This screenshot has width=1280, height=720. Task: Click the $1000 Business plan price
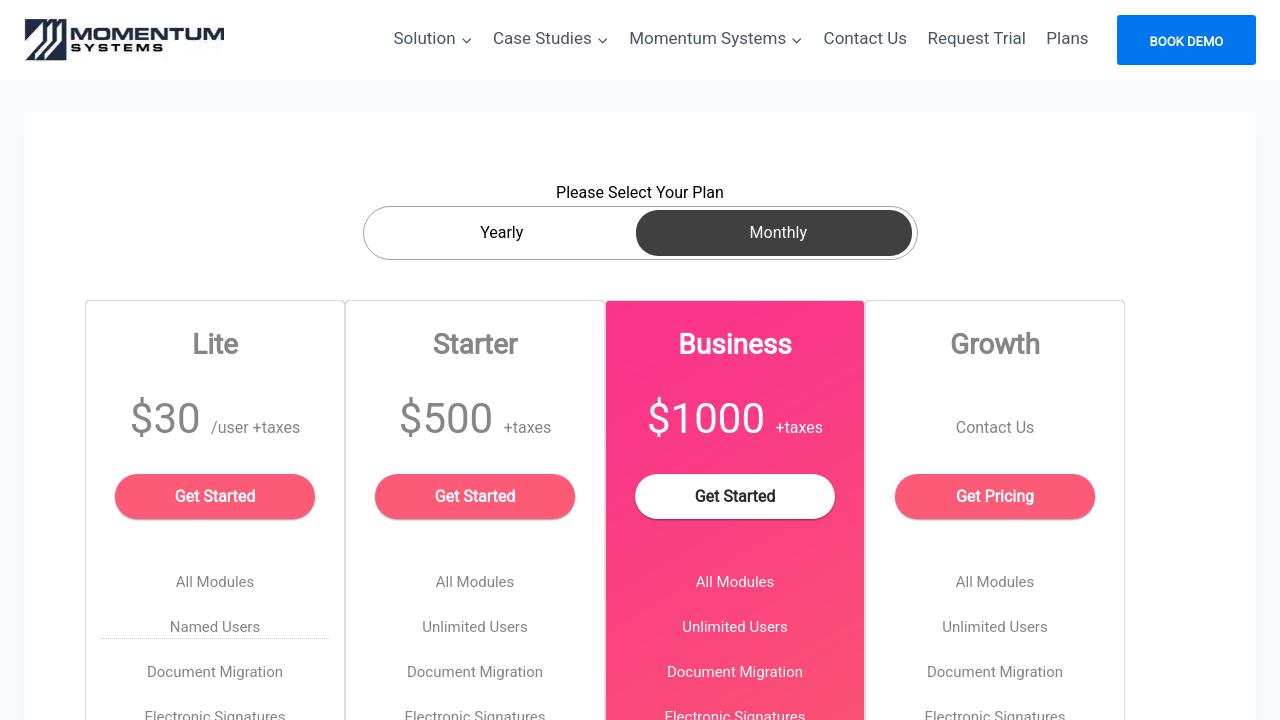tap(706, 418)
